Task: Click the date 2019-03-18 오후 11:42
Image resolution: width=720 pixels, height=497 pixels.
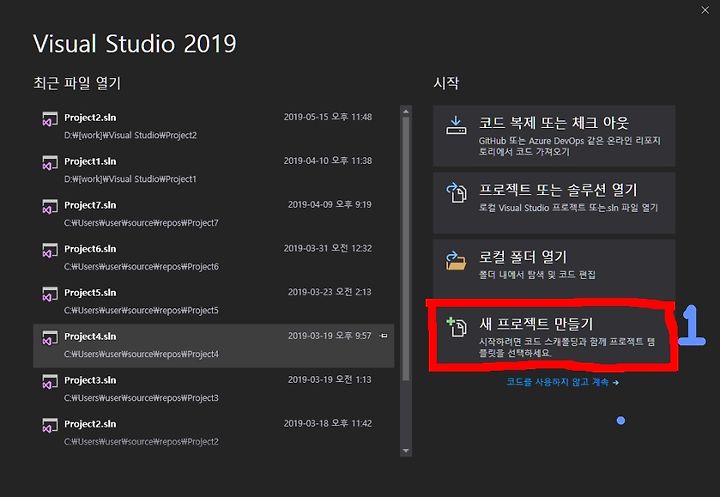Action: 328,424
